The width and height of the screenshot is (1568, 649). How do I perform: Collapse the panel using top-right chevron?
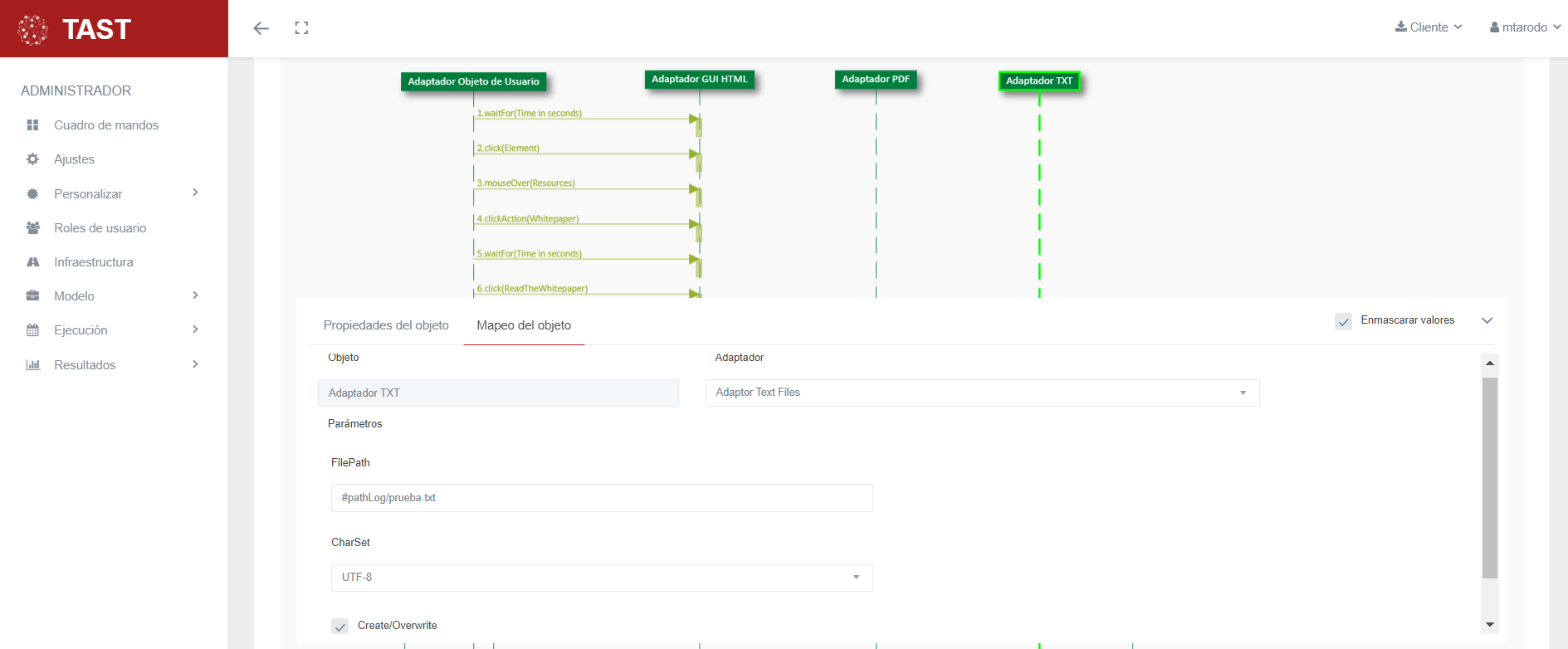click(1487, 320)
